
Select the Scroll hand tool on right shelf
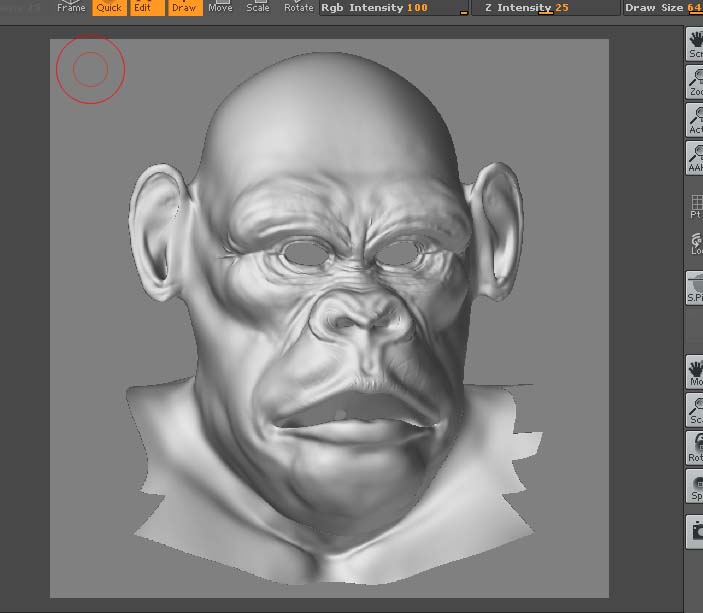click(x=694, y=43)
